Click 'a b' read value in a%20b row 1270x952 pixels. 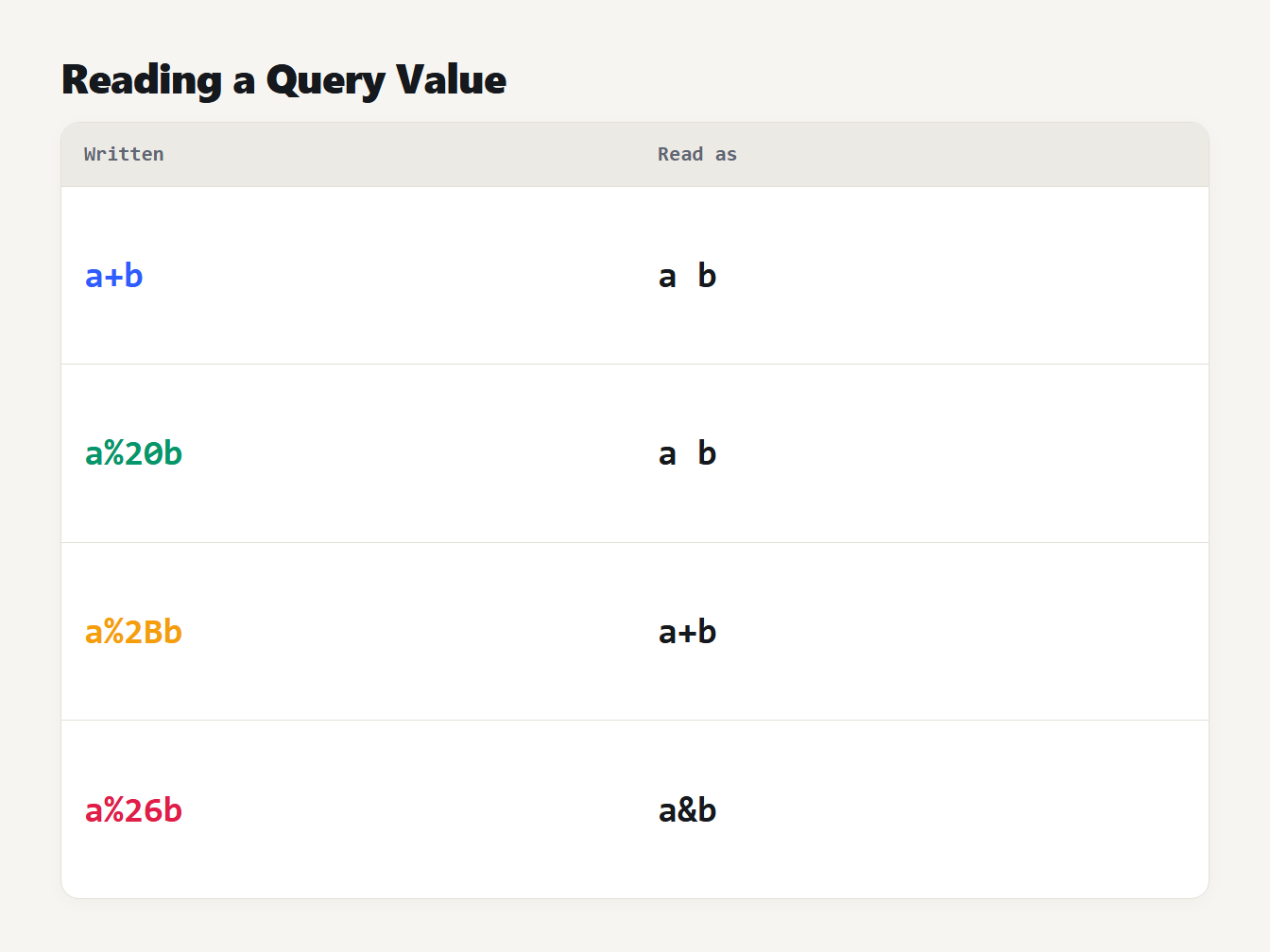click(688, 453)
